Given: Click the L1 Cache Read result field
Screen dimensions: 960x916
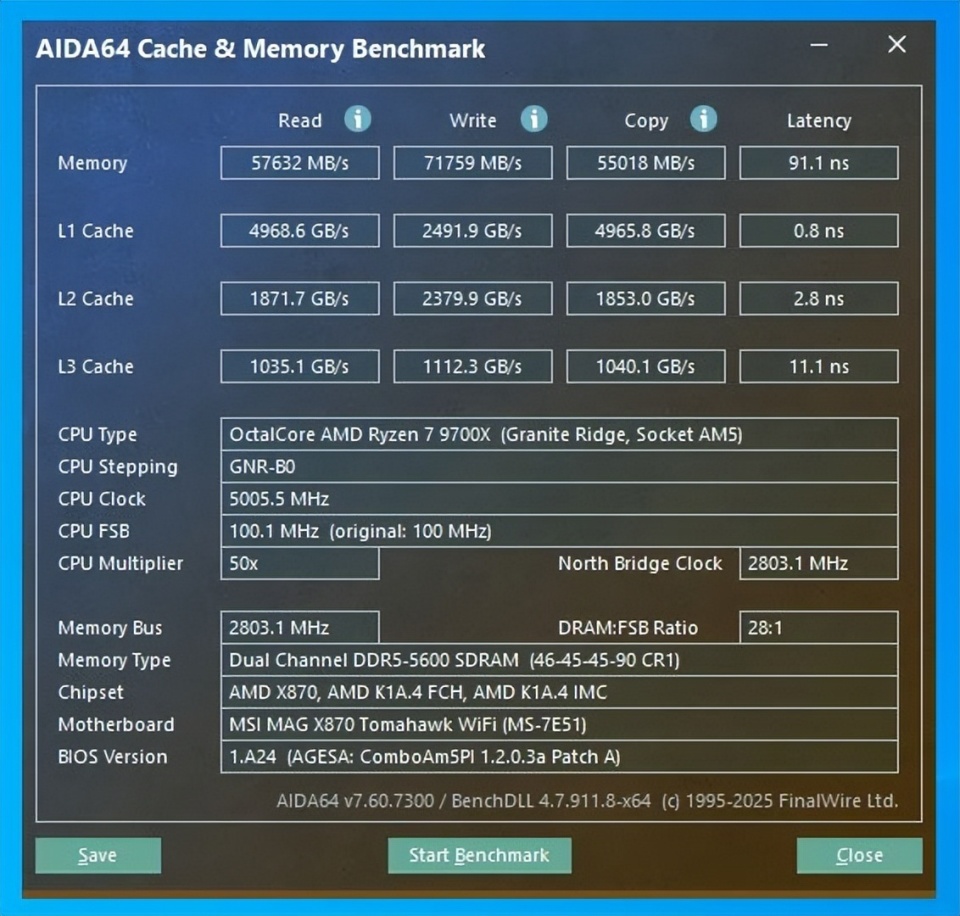Looking at the screenshot, I should 299,230.
